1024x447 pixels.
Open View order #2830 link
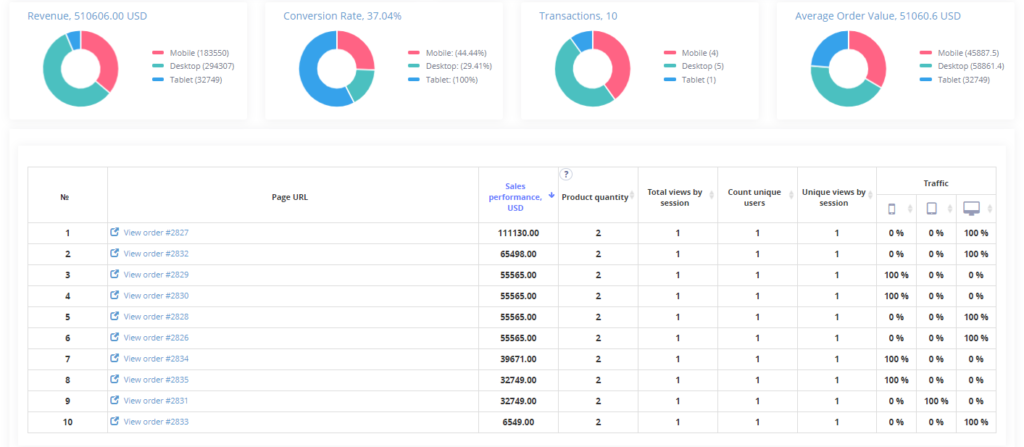pos(156,295)
